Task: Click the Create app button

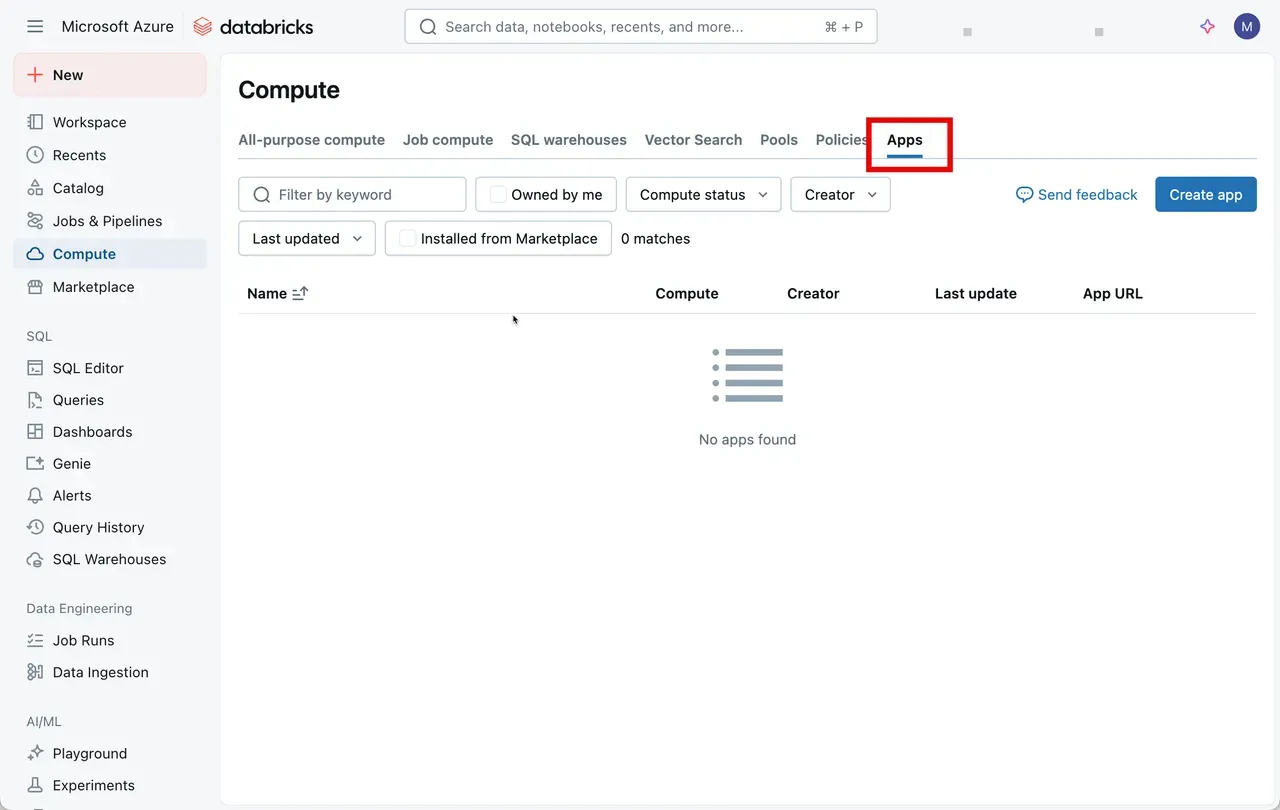Action: point(1205,195)
